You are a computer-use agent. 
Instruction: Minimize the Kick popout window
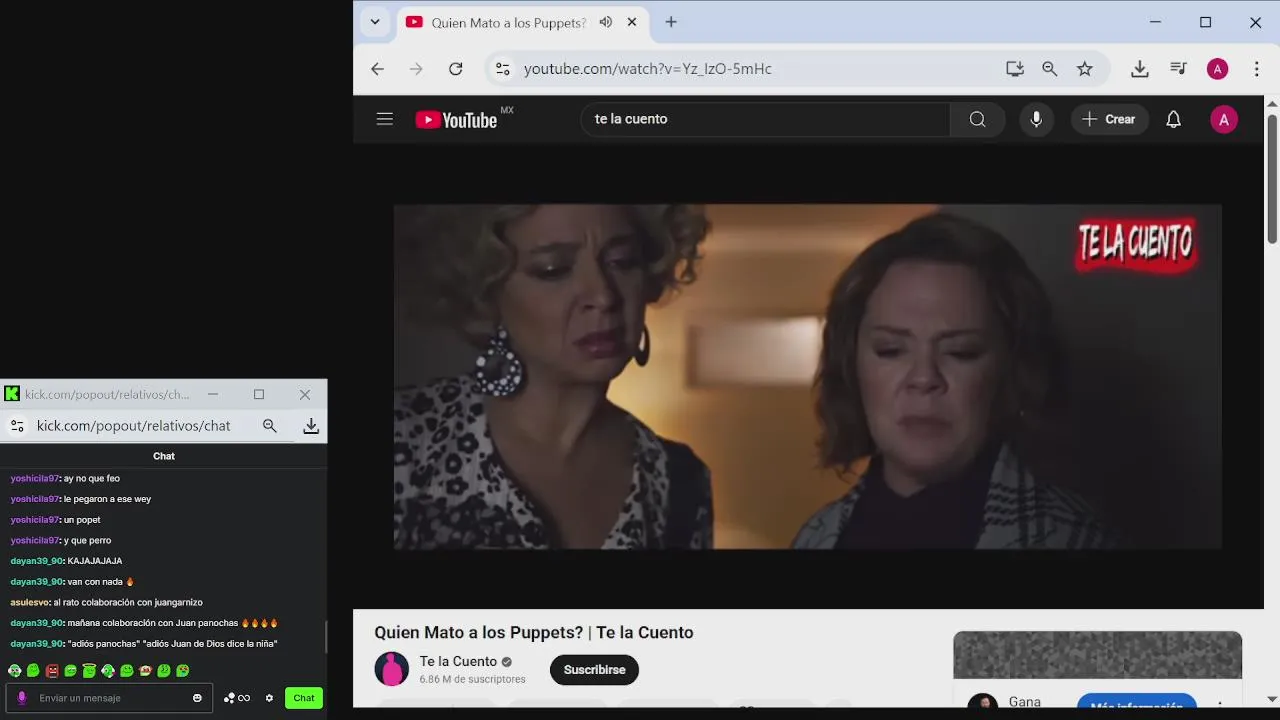tap(213, 394)
